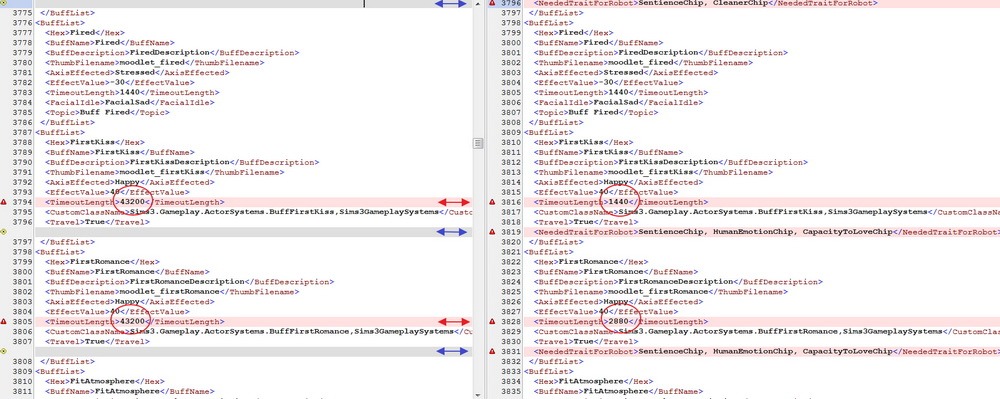The width and height of the screenshot is (1000, 399).
Task: Click BuffFirstKiss CustomClassName on left line 3795
Action: click(258, 212)
